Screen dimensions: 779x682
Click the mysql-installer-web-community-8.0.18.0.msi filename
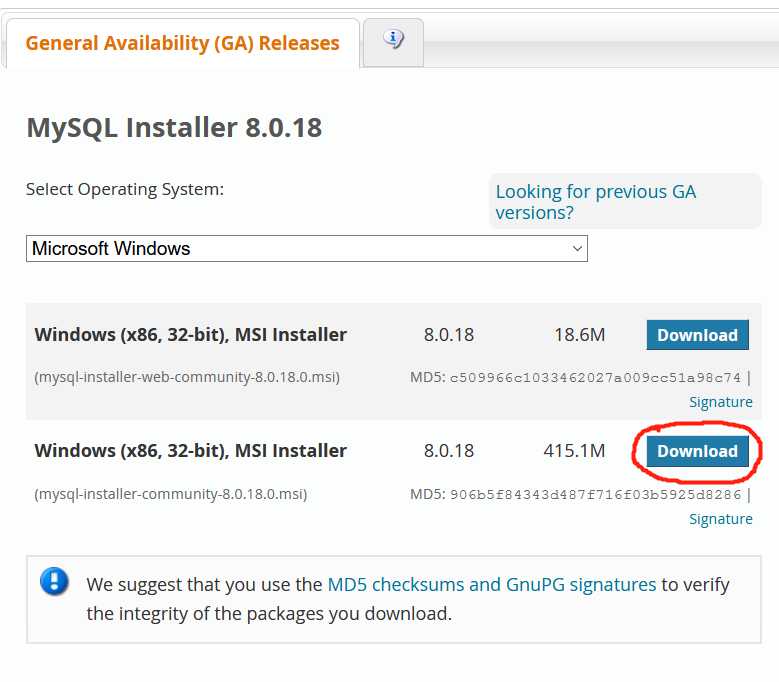click(x=187, y=377)
